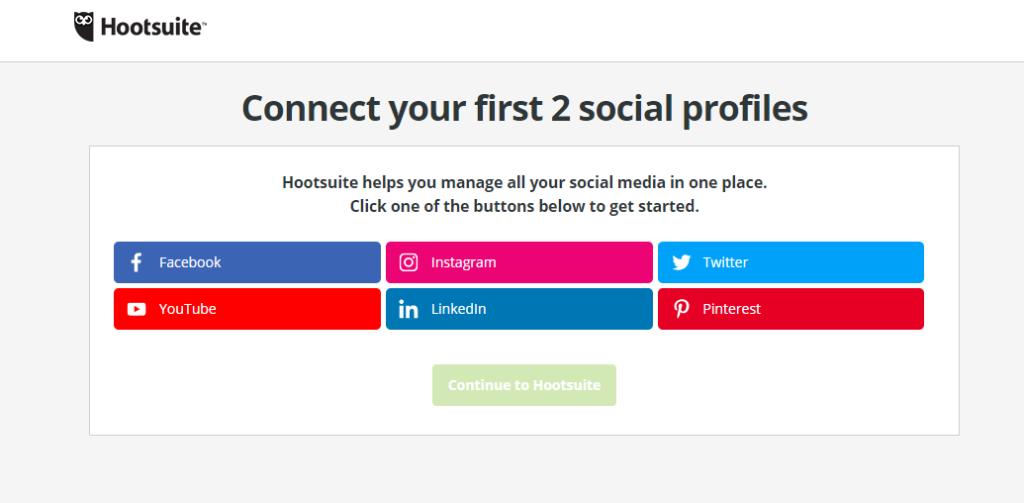Click the Instagram camera icon
The height and width of the screenshot is (503, 1024).
[x=408, y=262]
